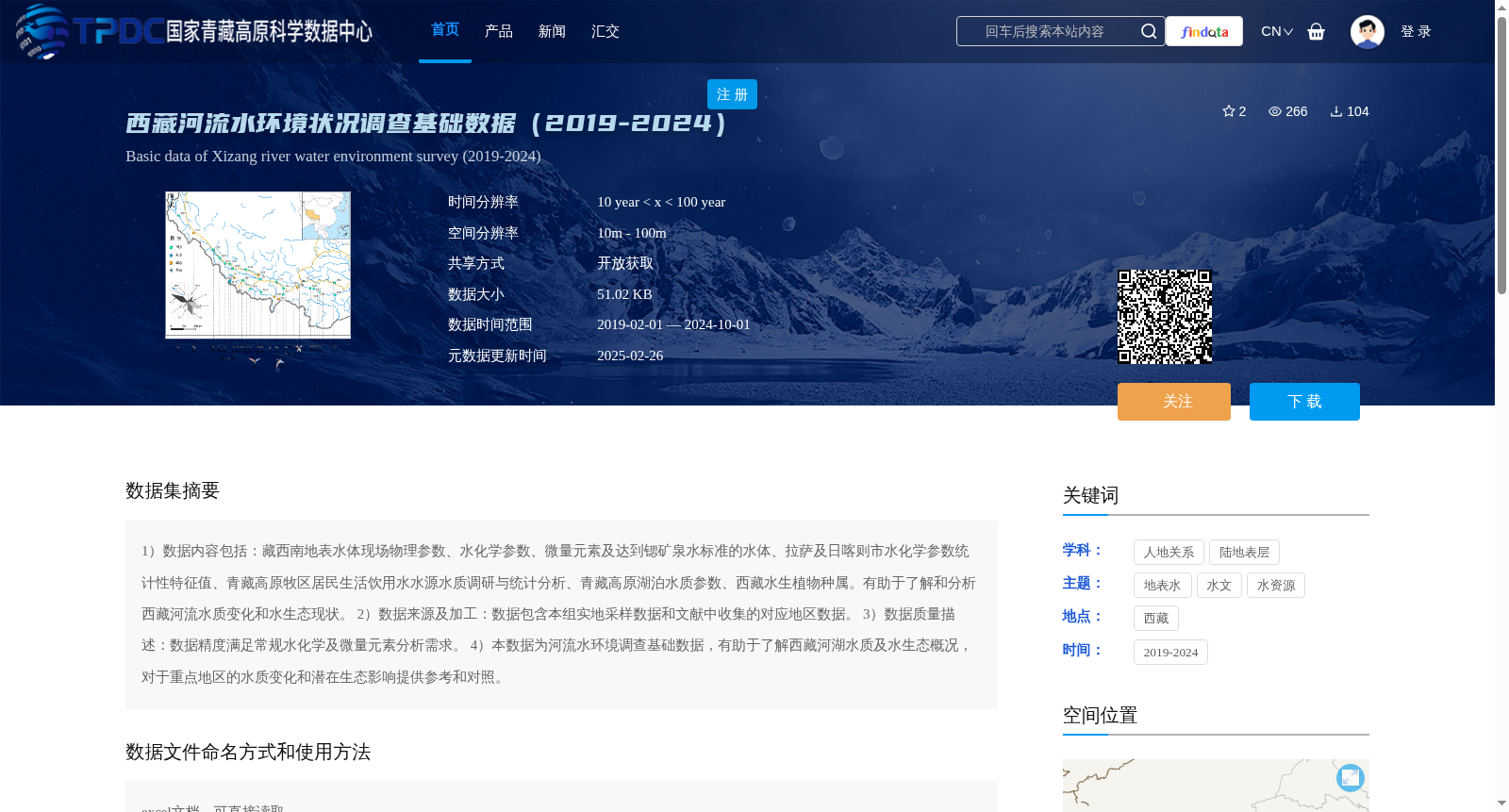Screen dimensions: 1509x812
Task: Click the 关键词 section heading
Action: (x=1090, y=495)
